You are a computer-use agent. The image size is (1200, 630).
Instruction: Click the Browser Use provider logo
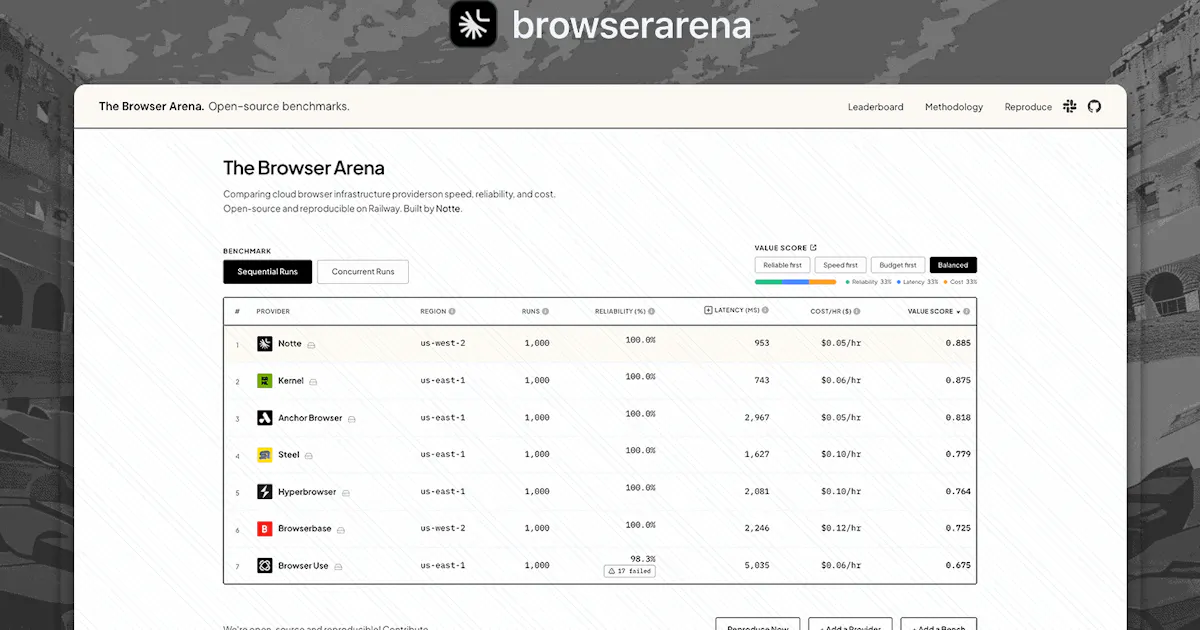pyautogui.click(x=265, y=566)
